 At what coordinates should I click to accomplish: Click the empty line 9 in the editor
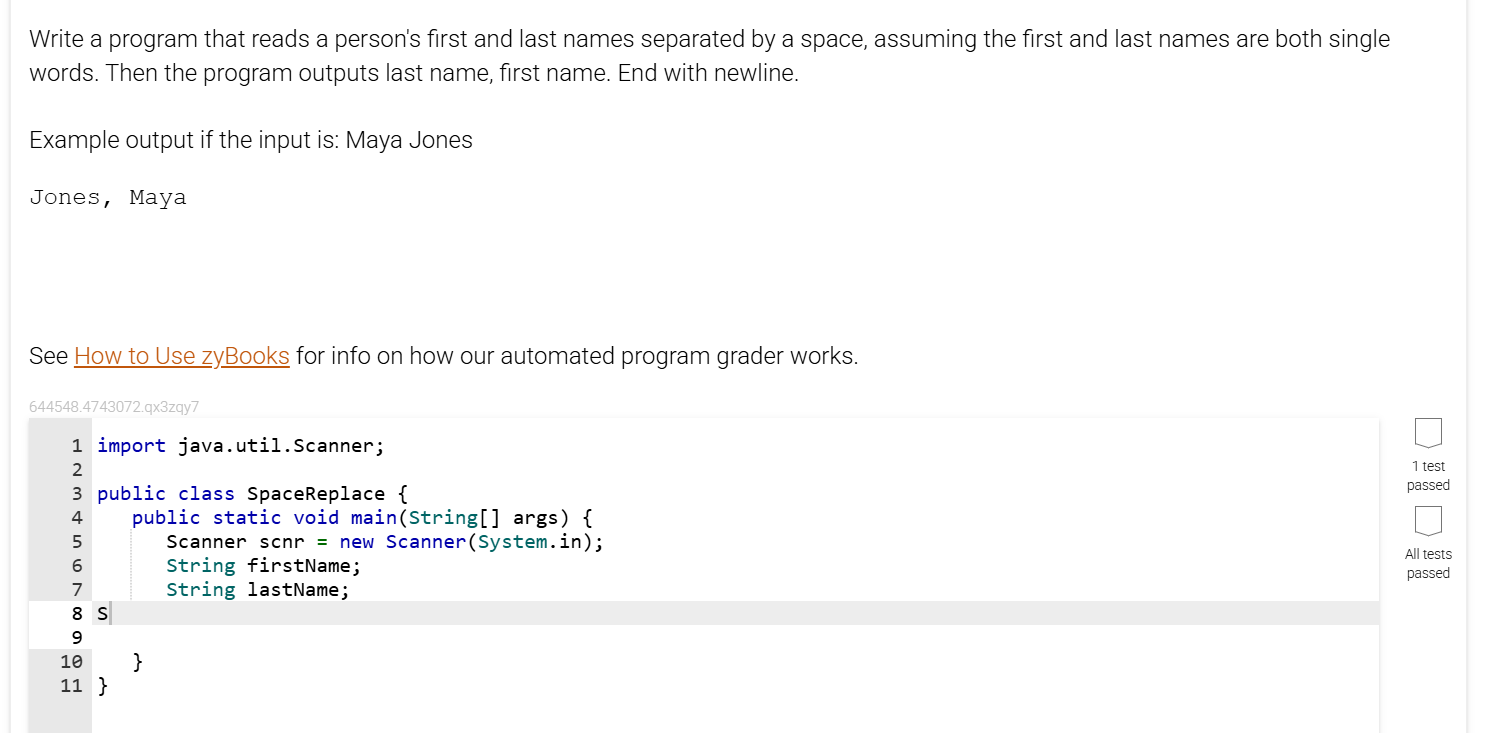(x=200, y=637)
